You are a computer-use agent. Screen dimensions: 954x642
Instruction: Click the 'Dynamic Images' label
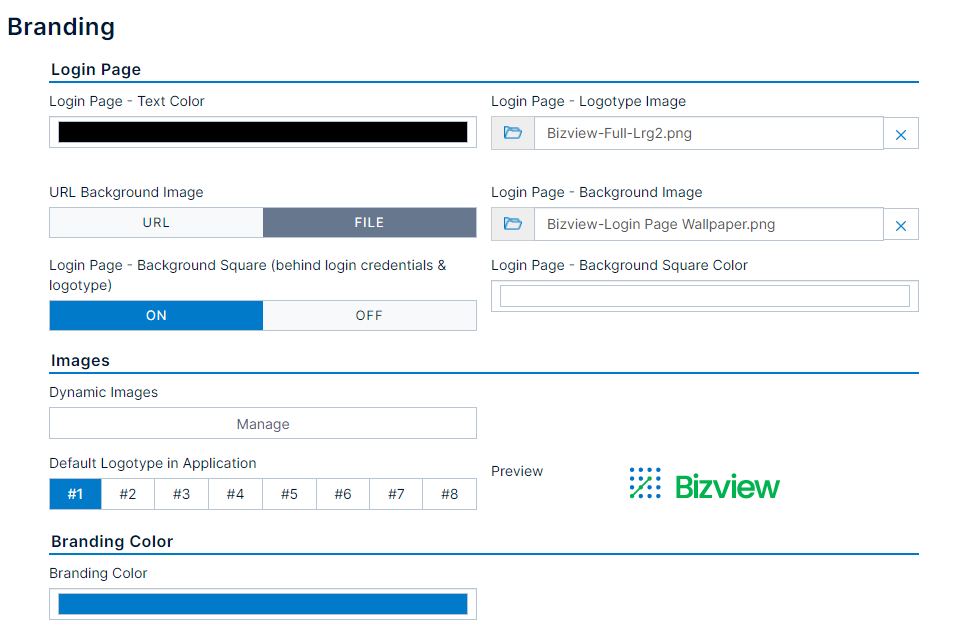point(103,393)
